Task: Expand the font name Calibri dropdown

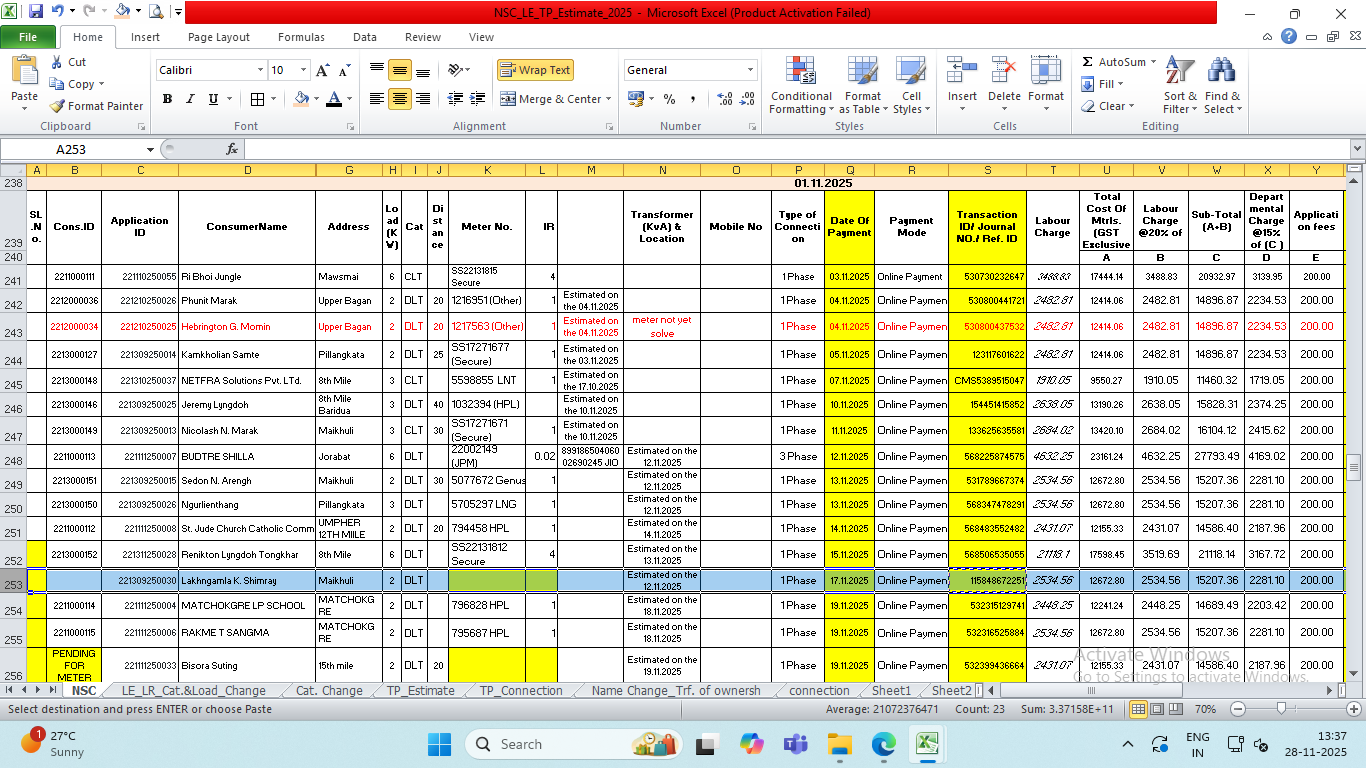Action: [x=260, y=70]
